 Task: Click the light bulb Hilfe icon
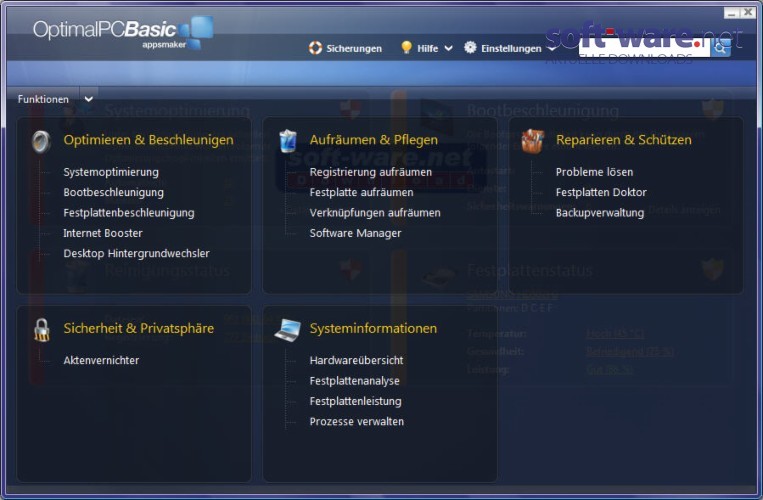[x=406, y=47]
